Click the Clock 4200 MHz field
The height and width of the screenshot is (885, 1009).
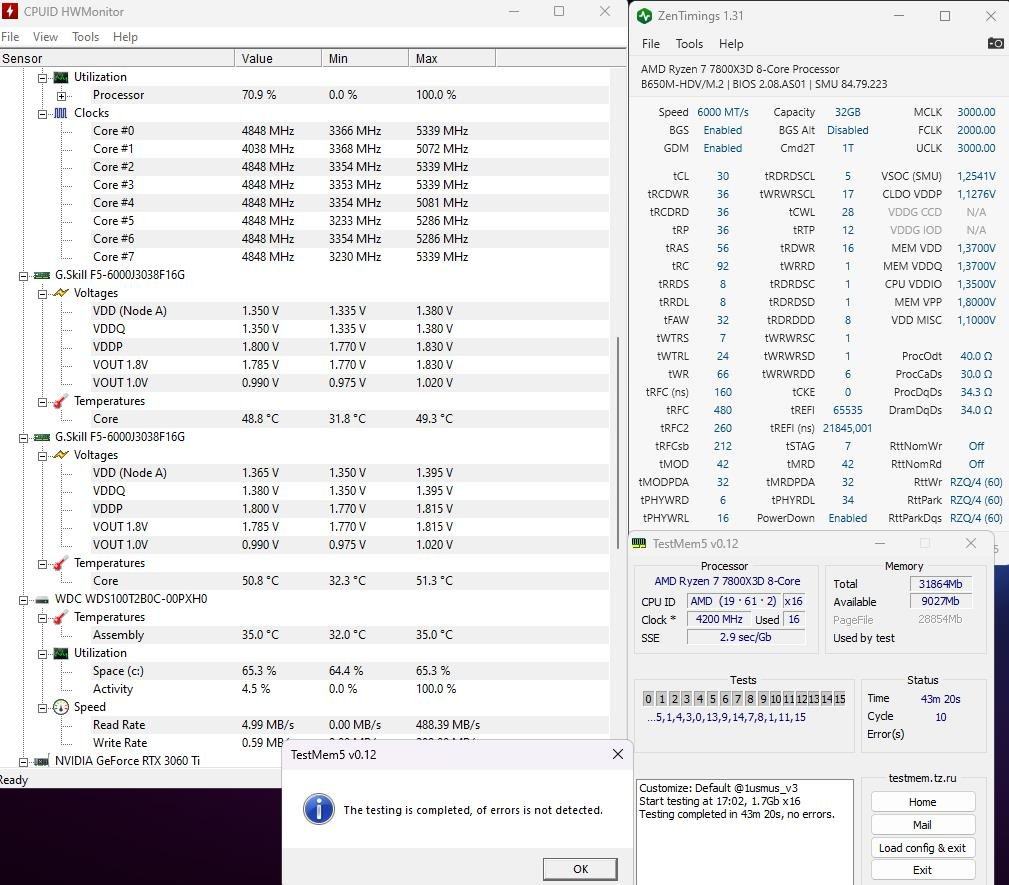[x=719, y=619]
